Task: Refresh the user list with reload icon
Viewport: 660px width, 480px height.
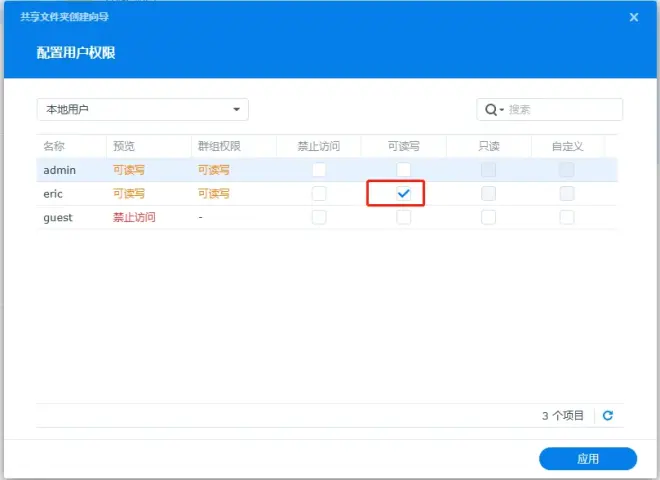Action: click(x=607, y=416)
